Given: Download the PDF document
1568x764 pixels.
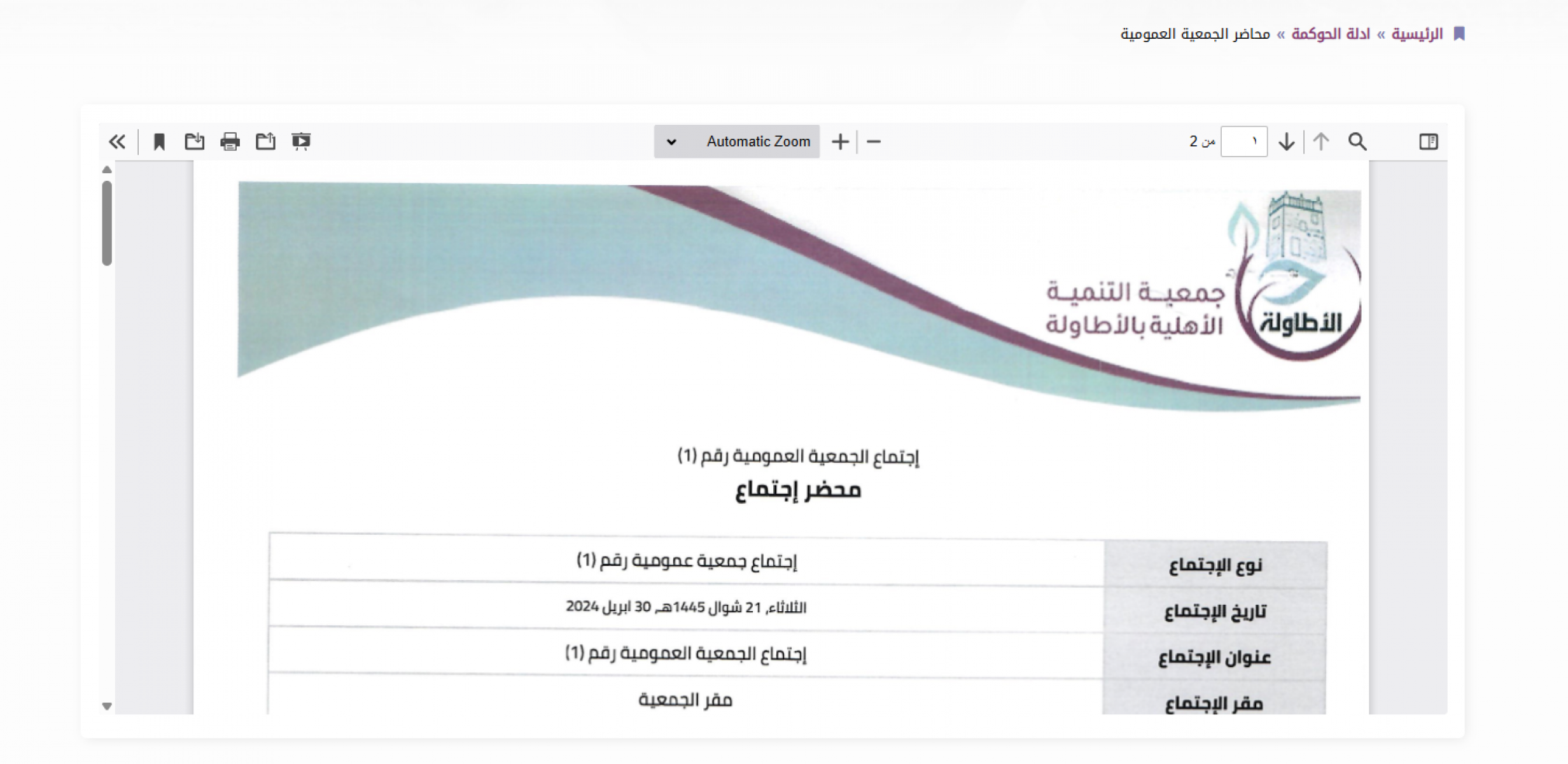Looking at the screenshot, I should coord(195,141).
